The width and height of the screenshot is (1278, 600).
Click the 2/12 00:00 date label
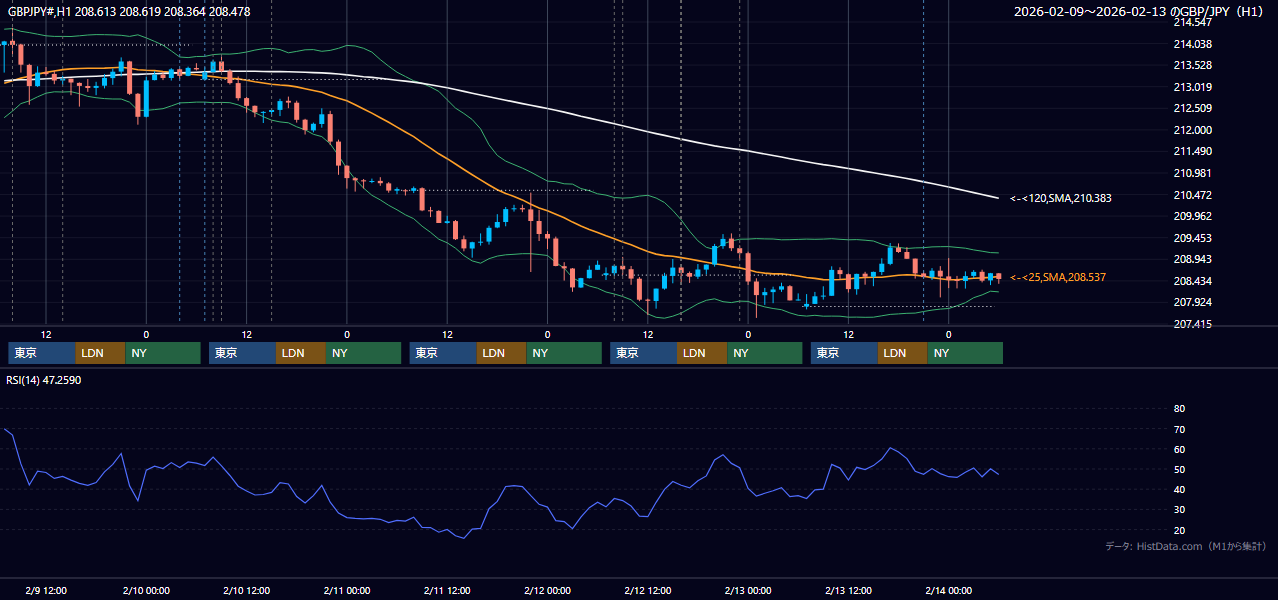tap(547, 590)
